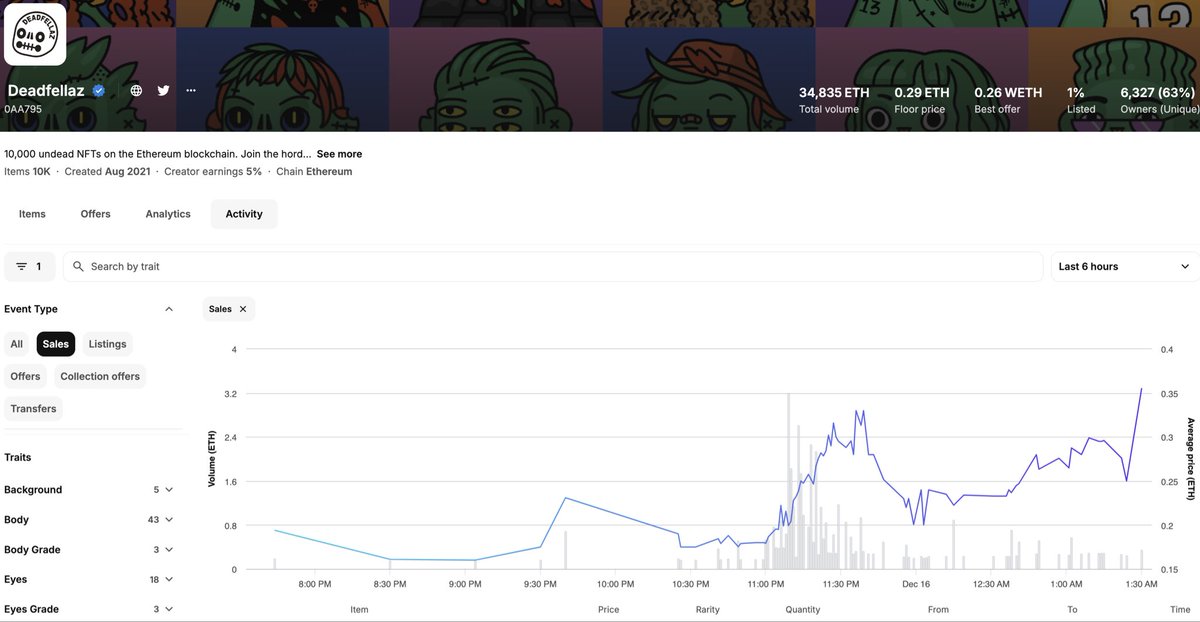Switch to the Items tab
The width and height of the screenshot is (1200, 622).
(x=32, y=214)
